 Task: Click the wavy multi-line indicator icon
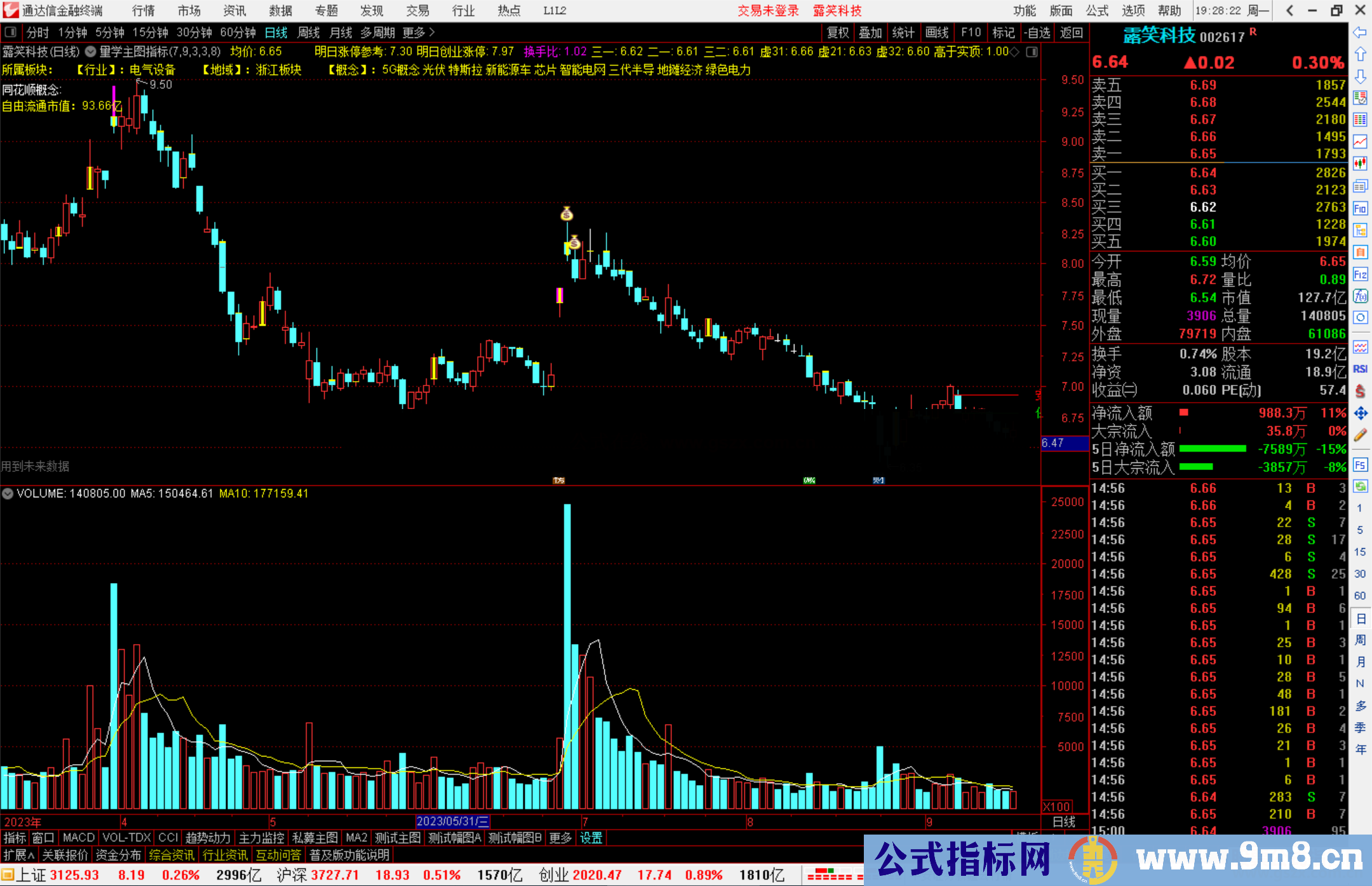click(x=1360, y=347)
